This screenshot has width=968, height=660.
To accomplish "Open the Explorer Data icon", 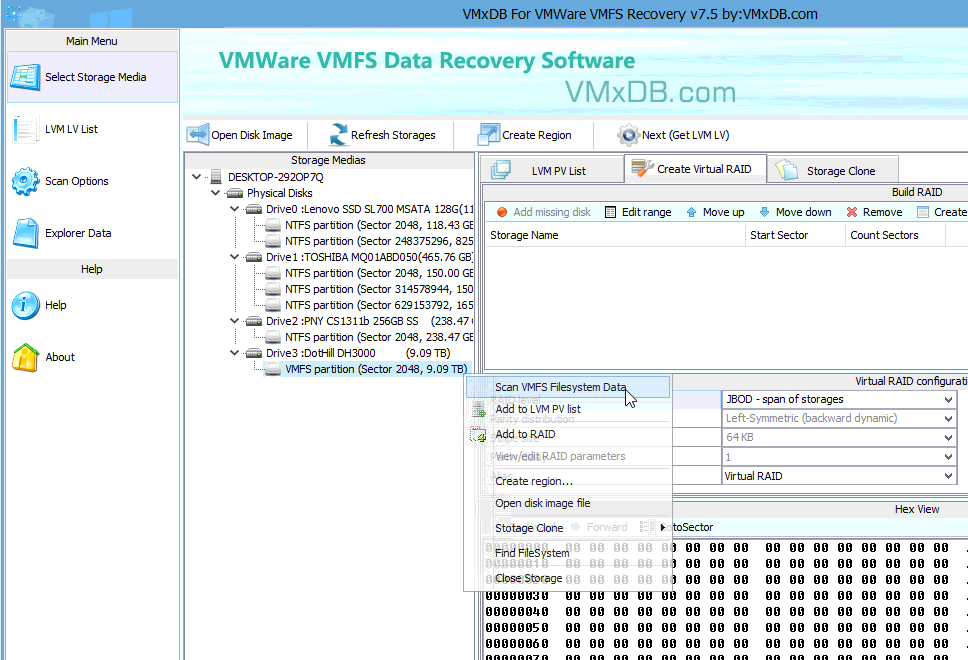I will point(25,233).
